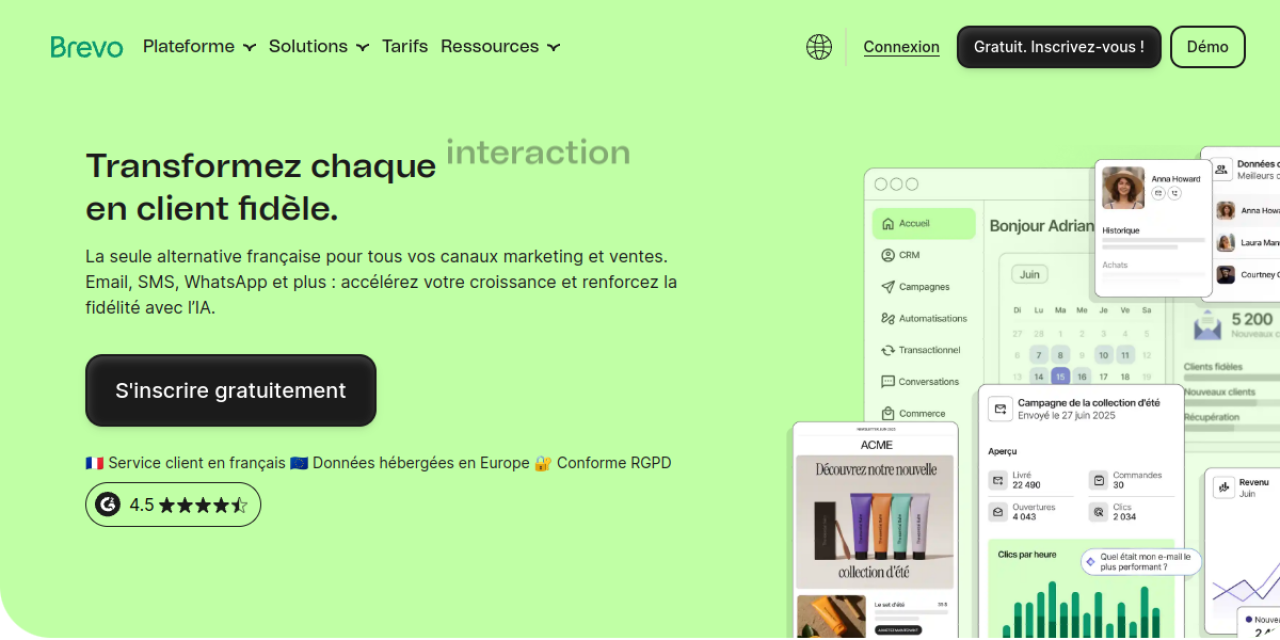
Task: Click the Clients fidèles progress bar
Action: coord(1232,378)
